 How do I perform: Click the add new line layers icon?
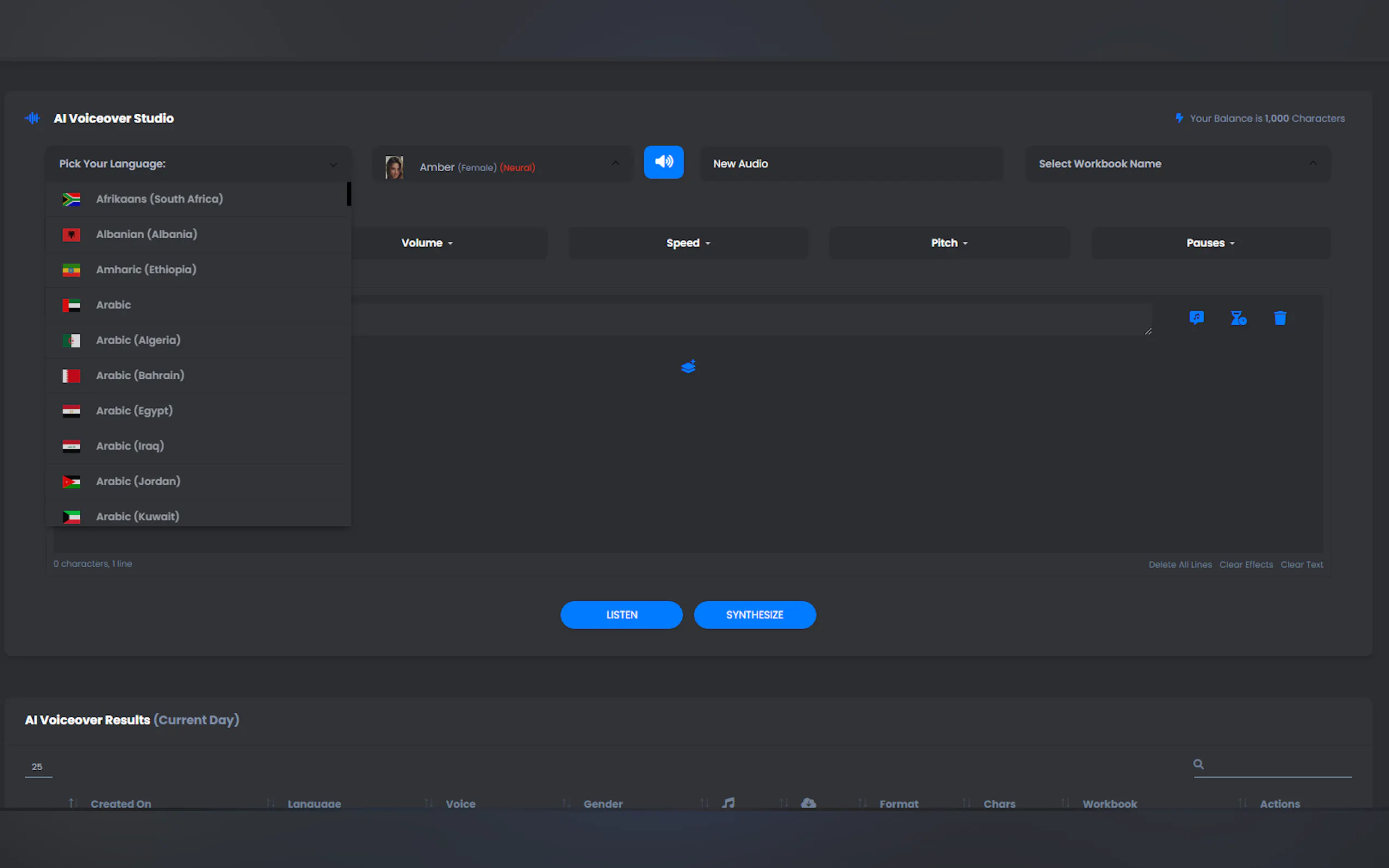point(688,366)
